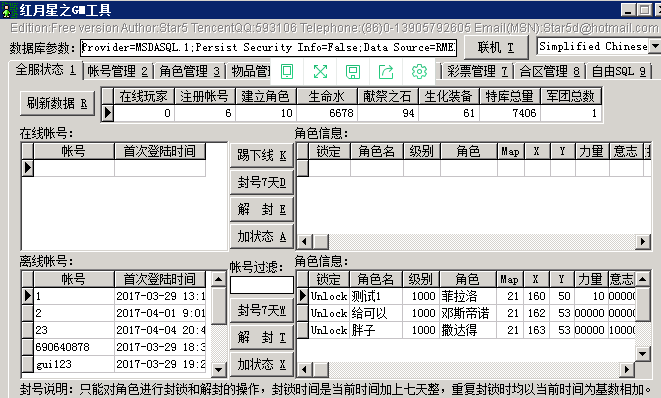Image resolution: width=661 pixels, height=398 pixels.
Task: Click 邓斯帝诺 role cell
Action: (x=468, y=313)
